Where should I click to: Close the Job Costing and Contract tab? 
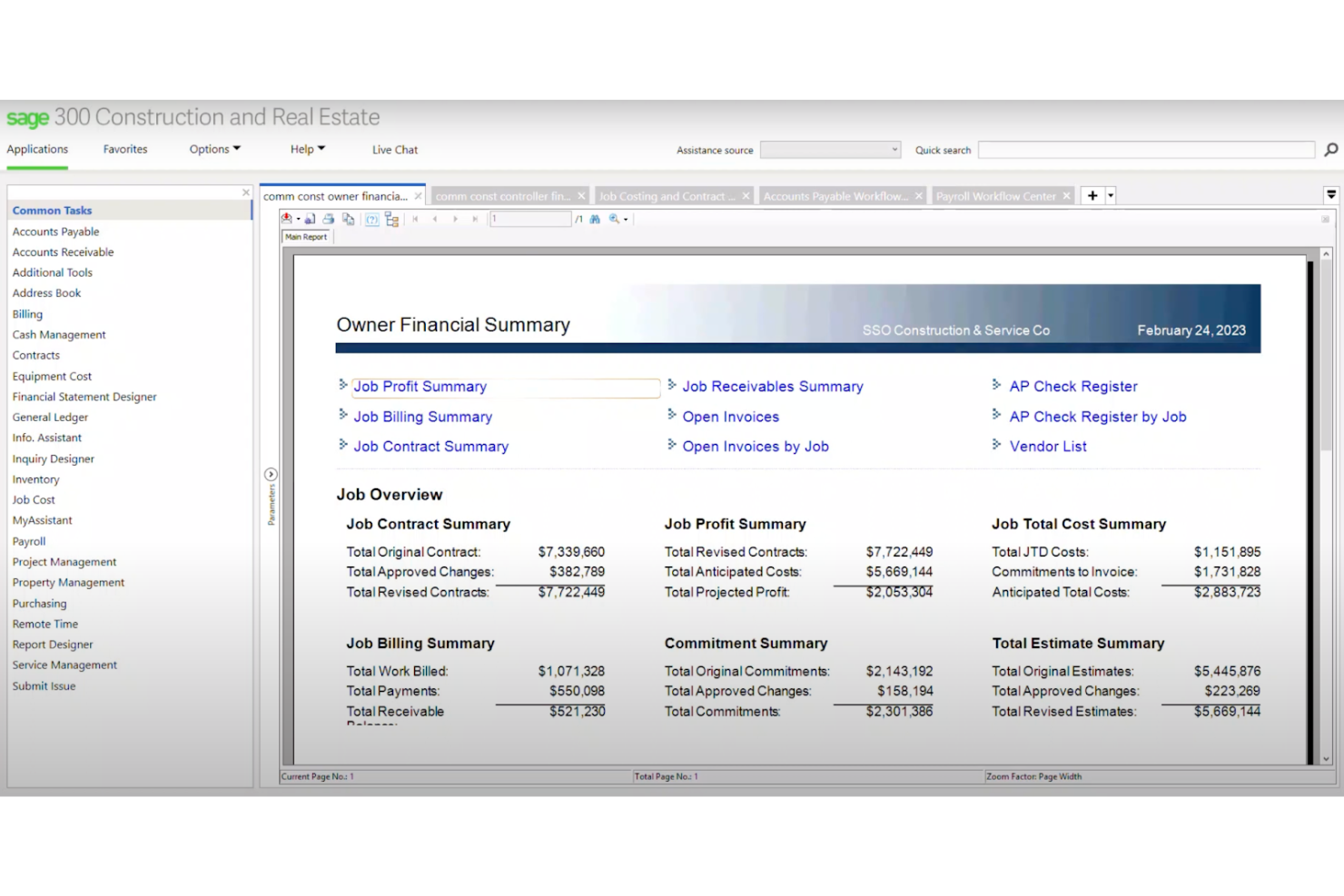[x=746, y=196]
